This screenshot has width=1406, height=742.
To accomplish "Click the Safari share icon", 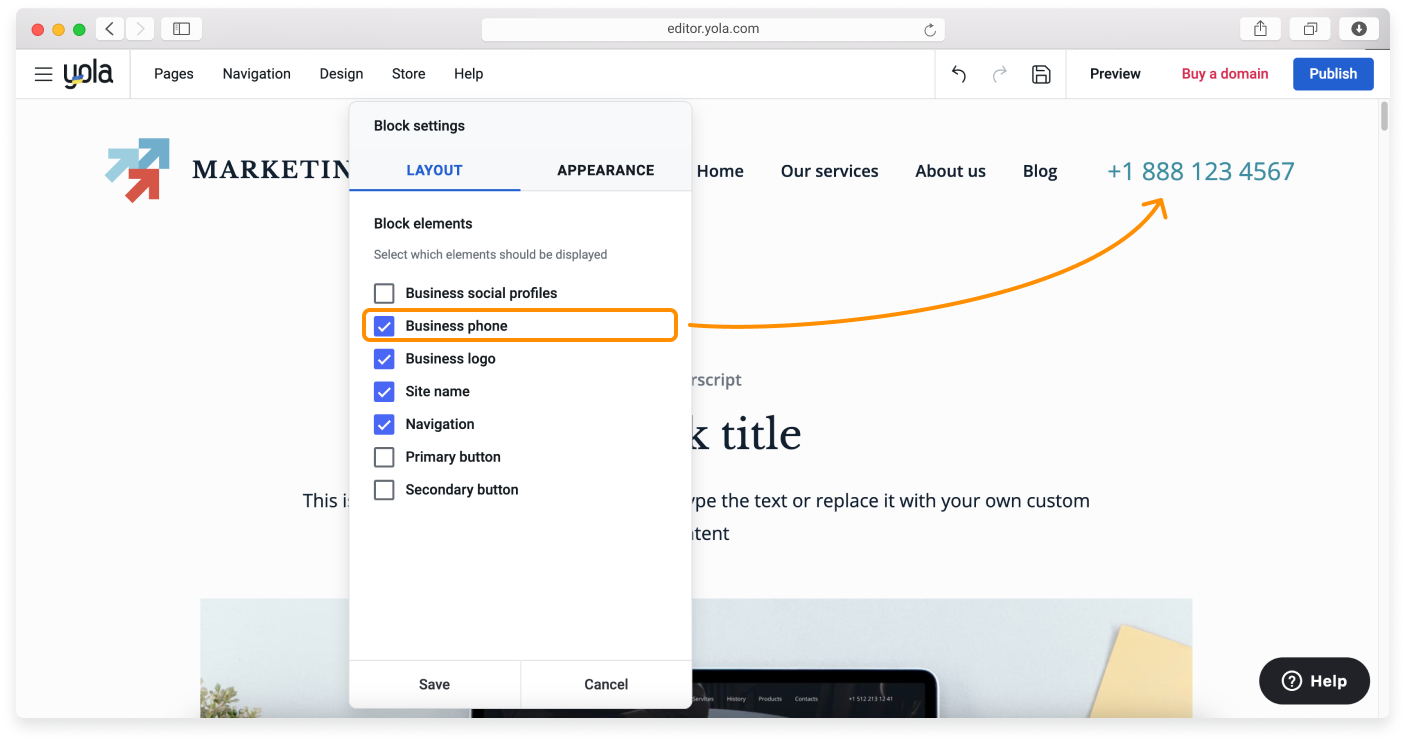I will pyautogui.click(x=1260, y=29).
